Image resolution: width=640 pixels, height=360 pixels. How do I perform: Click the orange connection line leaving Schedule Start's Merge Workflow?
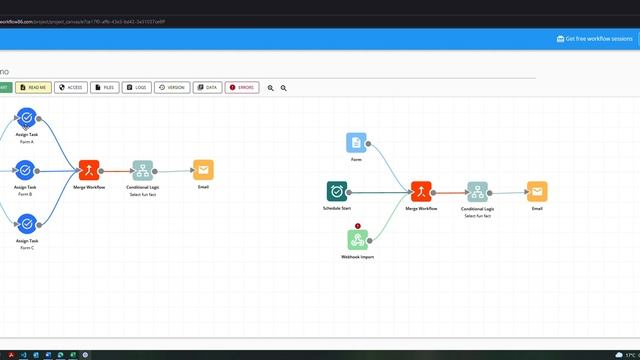pos(451,193)
